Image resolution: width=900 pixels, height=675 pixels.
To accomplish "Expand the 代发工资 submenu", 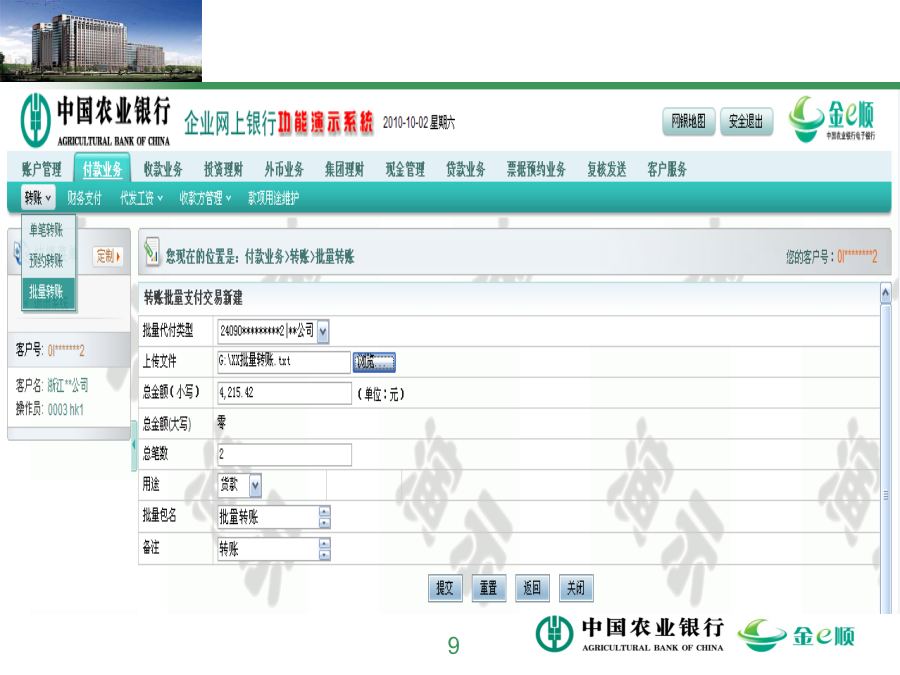I will coord(141,199).
